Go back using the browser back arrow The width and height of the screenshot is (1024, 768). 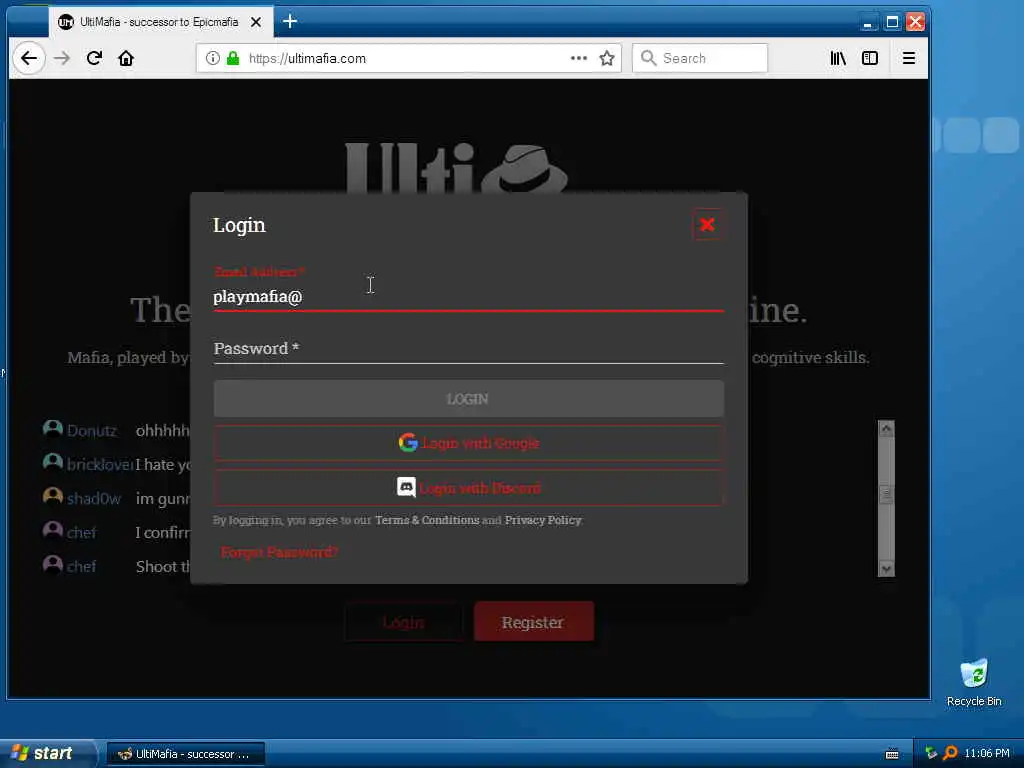pyautogui.click(x=29, y=59)
